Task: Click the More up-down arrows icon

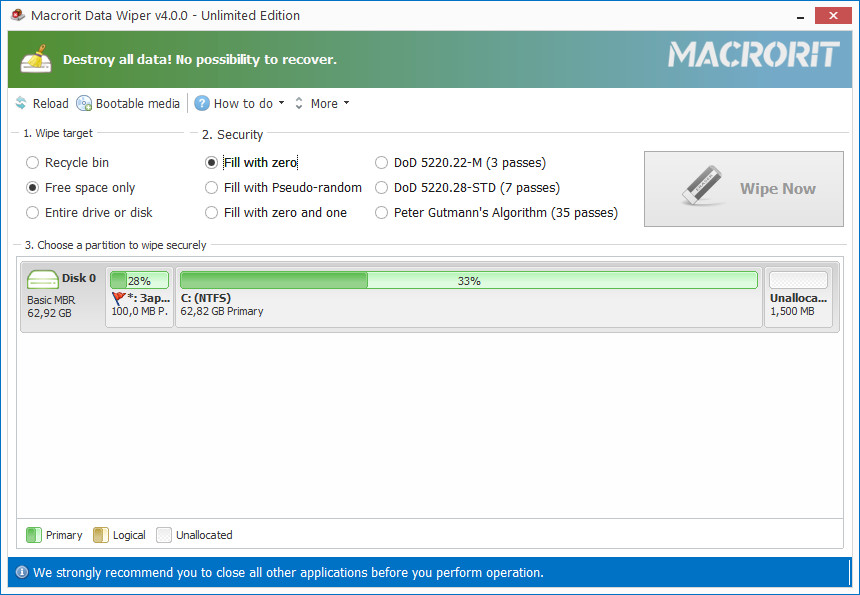Action: [299, 103]
